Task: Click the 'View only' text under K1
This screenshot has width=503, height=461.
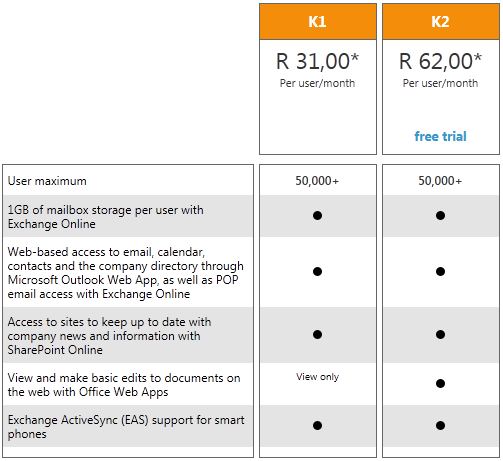Action: (x=317, y=377)
